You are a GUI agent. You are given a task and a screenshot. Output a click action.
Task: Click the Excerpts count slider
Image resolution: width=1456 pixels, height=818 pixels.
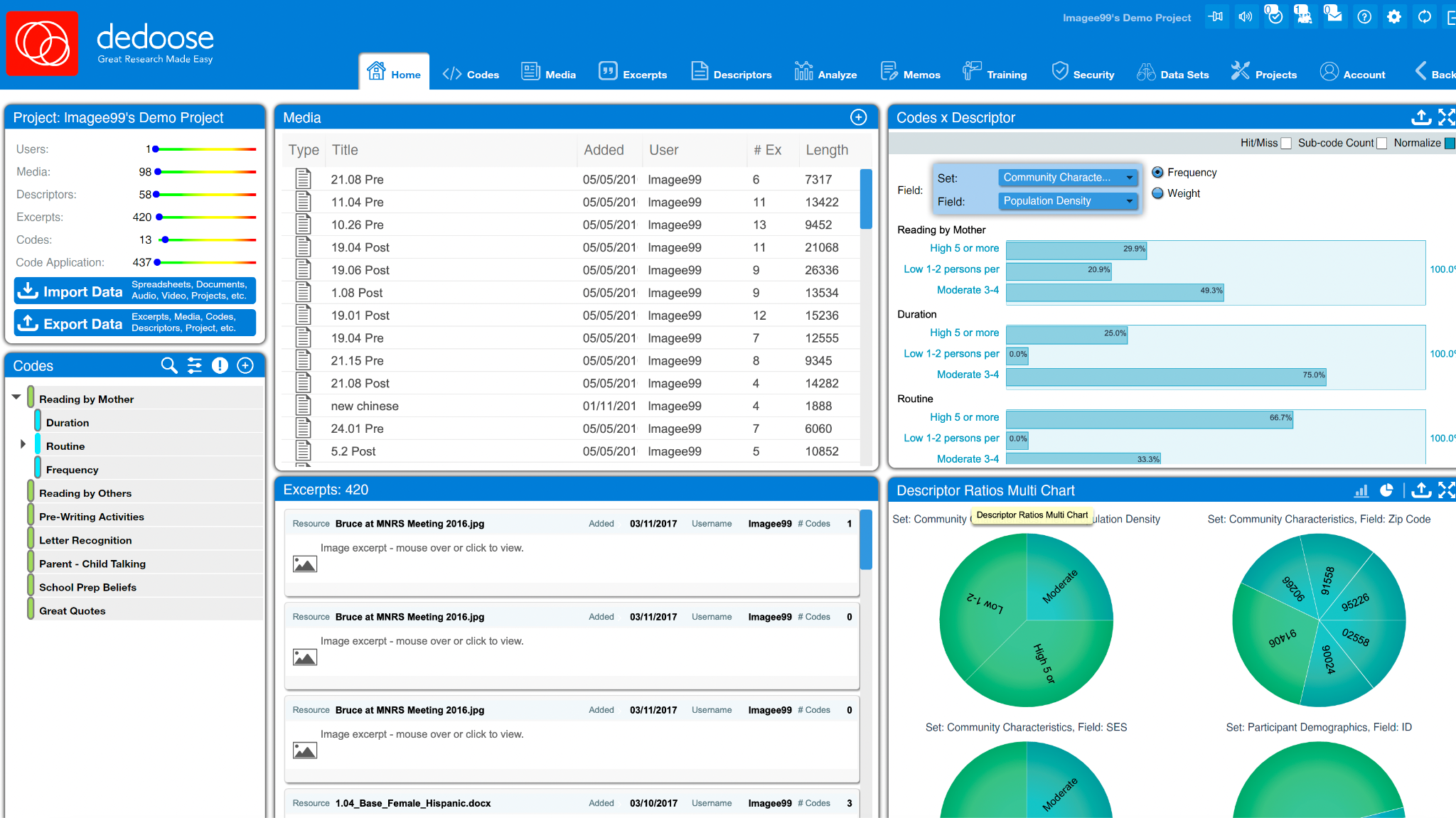click(206, 217)
